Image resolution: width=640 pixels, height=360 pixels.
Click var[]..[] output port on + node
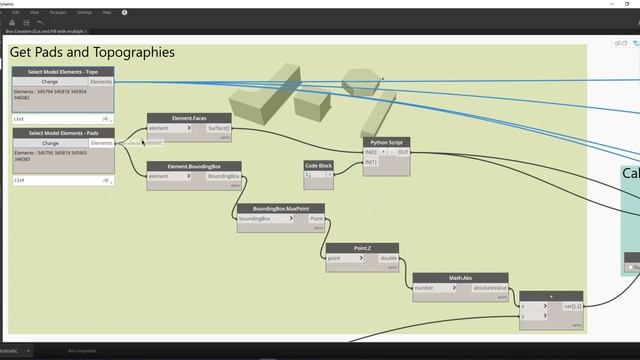click(572, 306)
